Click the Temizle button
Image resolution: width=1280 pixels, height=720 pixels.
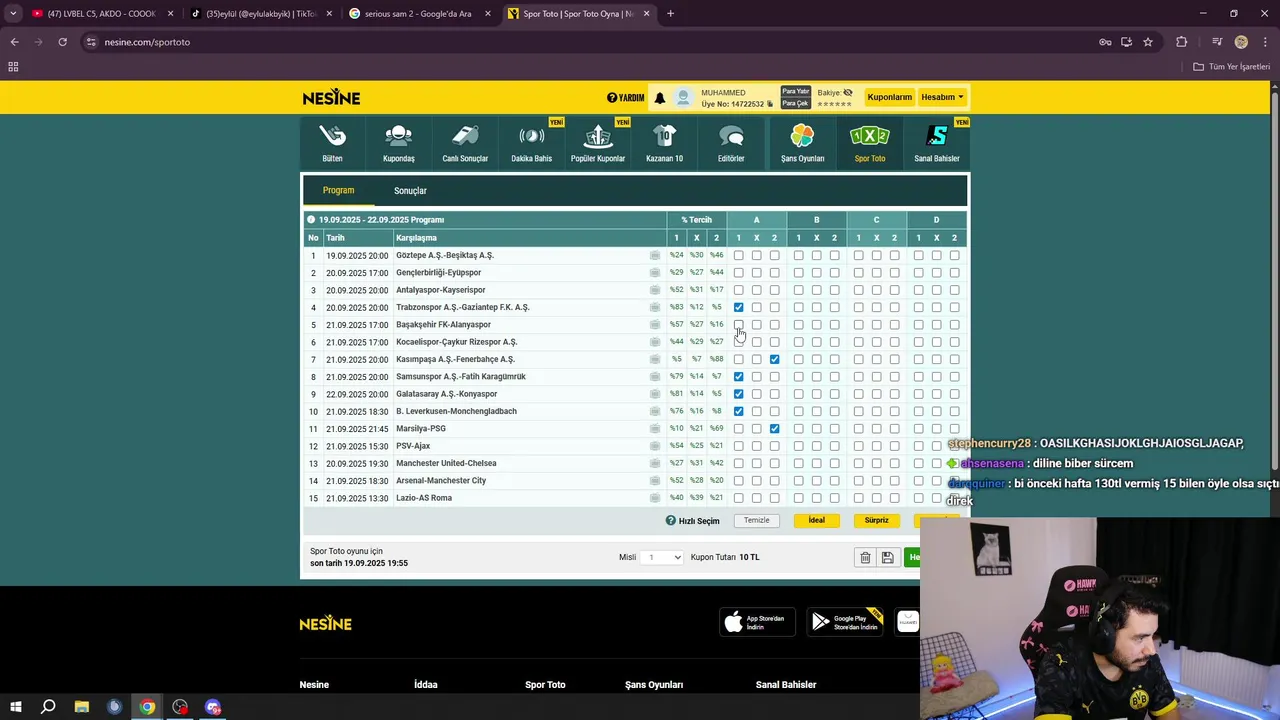pyautogui.click(x=757, y=521)
